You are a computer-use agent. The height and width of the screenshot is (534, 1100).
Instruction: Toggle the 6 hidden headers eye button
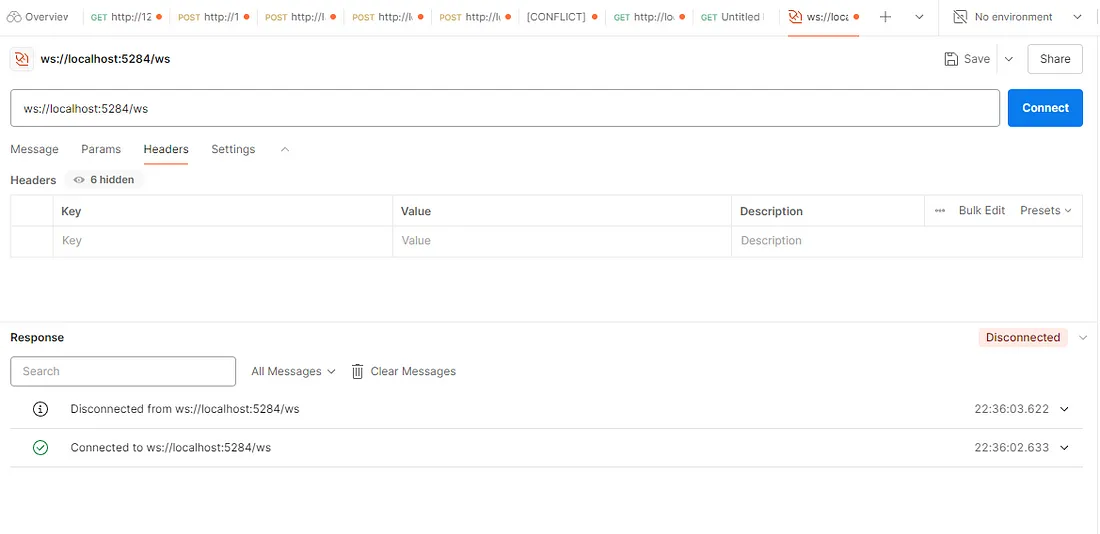(104, 180)
